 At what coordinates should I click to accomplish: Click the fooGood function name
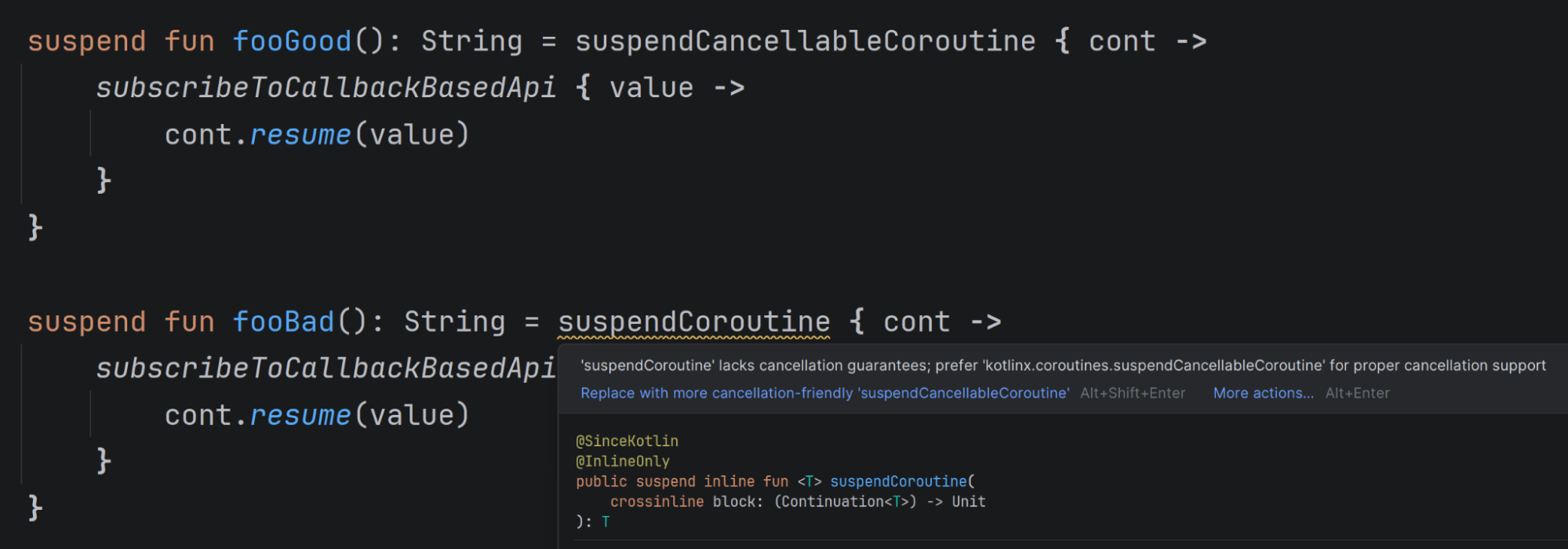point(292,42)
